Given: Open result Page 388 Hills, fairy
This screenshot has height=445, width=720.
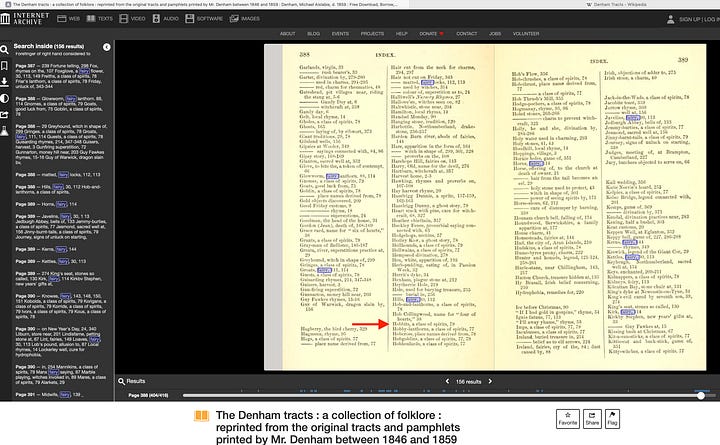Looking at the screenshot, I should [60, 189].
